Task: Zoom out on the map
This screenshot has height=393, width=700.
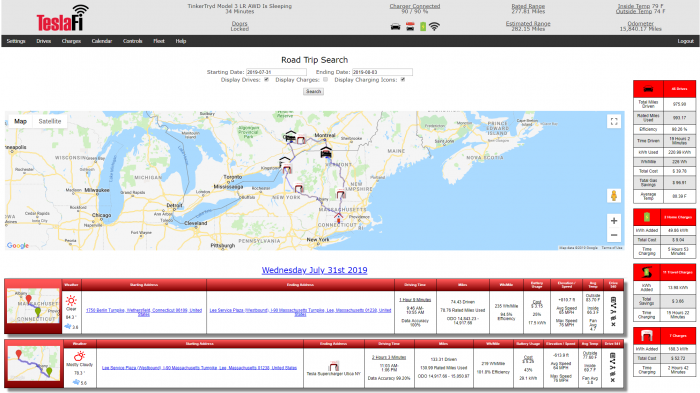Action: [x=614, y=235]
